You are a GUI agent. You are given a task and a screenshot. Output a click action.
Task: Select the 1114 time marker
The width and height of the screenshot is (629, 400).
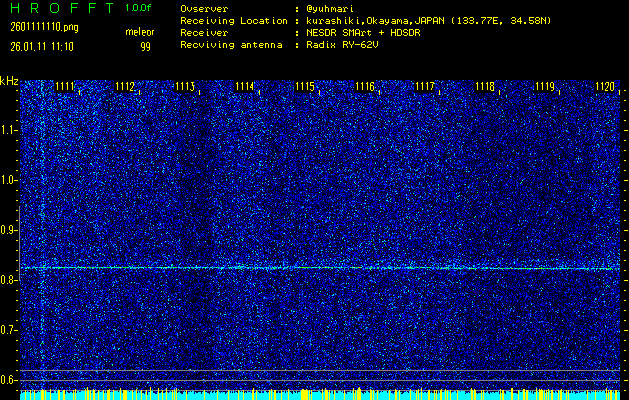pos(244,87)
